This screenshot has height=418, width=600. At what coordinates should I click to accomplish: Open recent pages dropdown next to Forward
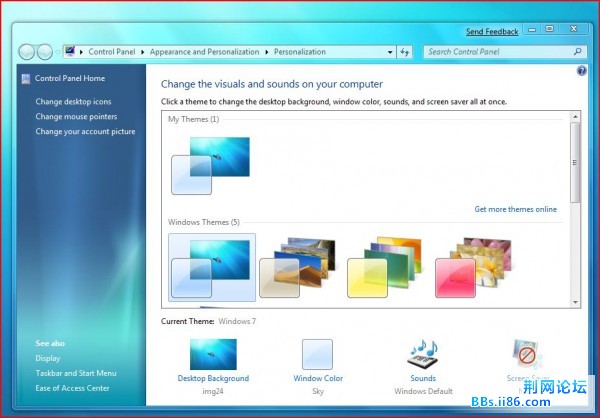[57, 52]
